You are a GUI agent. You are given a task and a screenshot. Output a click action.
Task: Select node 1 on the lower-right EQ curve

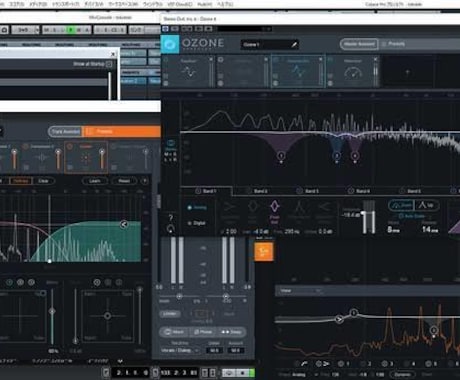[353, 312]
